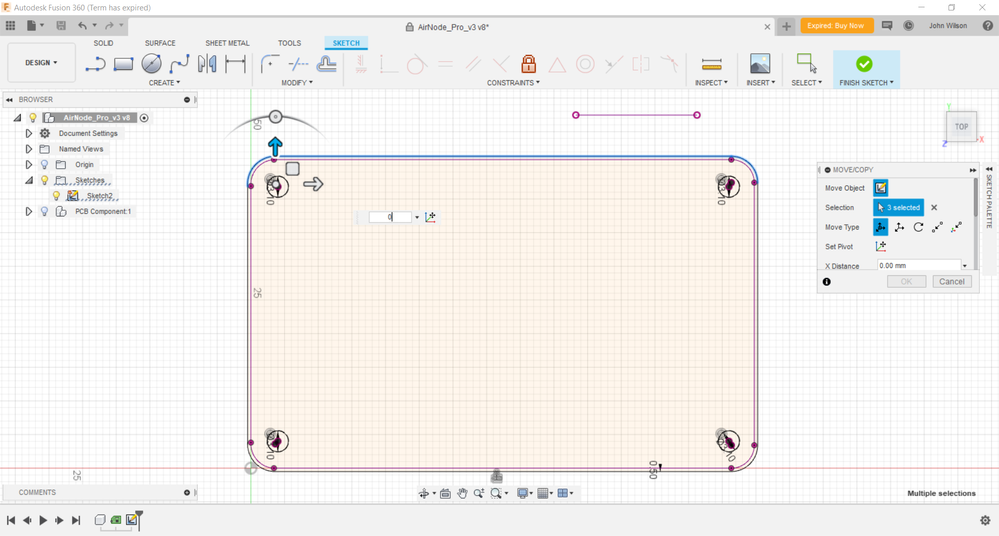Click the Set Pivot icon
This screenshot has height=536, width=999.
tap(881, 246)
